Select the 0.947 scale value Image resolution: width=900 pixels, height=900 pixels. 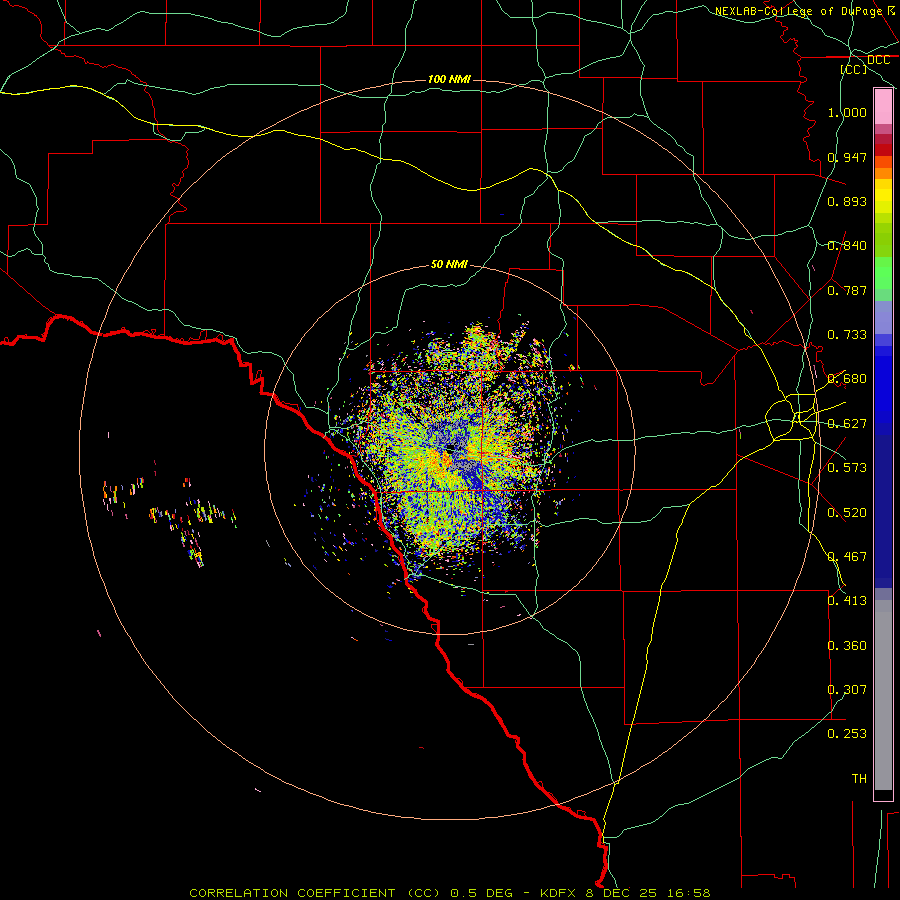847,157
